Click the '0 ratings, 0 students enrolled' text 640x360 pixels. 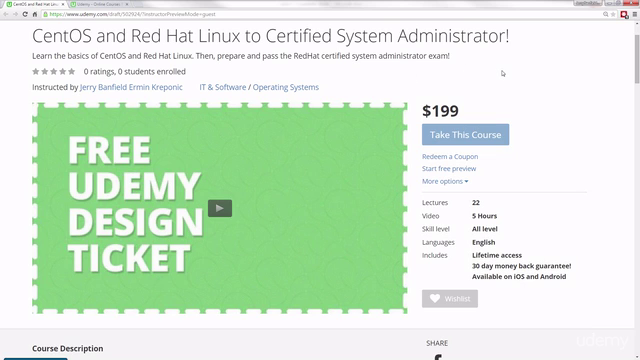coord(135,72)
